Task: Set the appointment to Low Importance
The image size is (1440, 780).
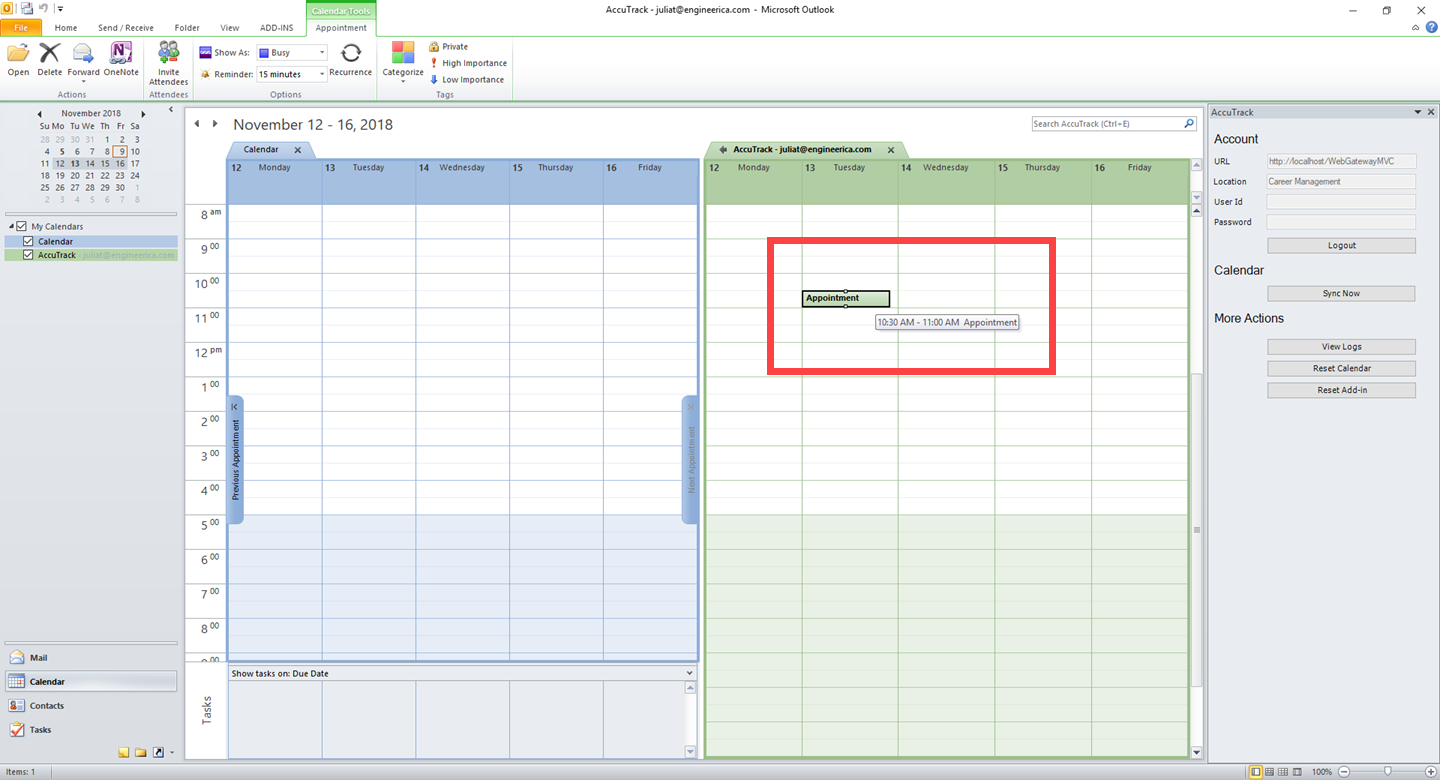Action: tap(466, 80)
